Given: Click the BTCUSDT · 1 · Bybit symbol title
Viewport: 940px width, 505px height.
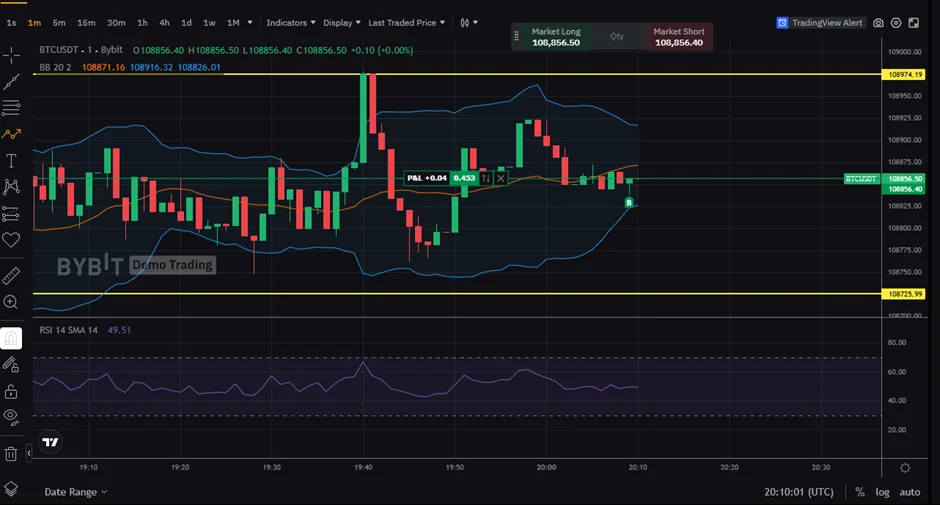Looking at the screenshot, I should (x=81, y=50).
